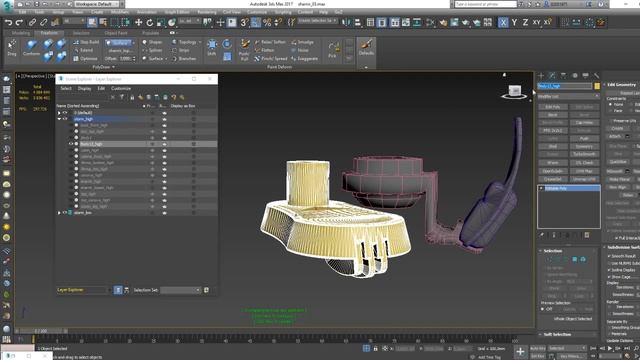Restrict transform to Z axis
Viewport: 640px width, 360px height.
[x=525, y=22]
